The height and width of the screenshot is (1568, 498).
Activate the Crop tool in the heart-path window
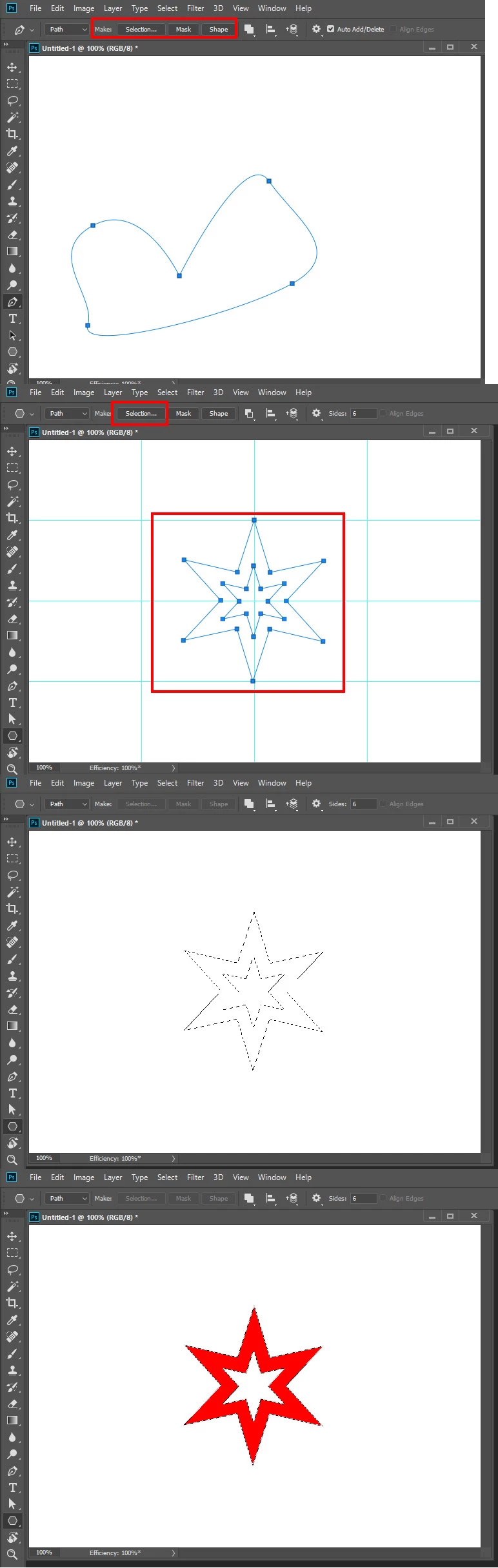[x=12, y=134]
